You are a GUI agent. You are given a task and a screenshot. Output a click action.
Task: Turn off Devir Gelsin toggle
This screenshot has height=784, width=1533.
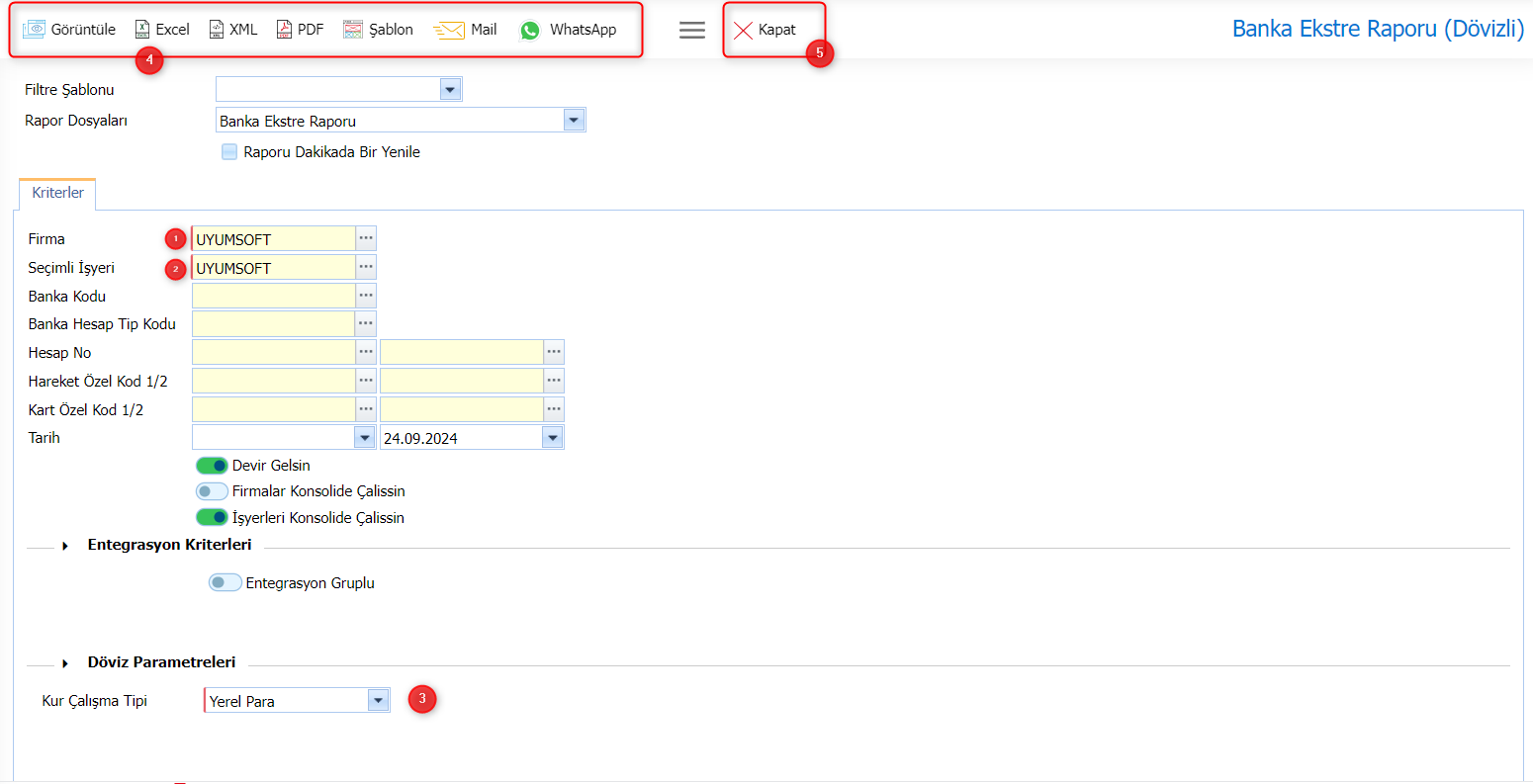click(212, 465)
